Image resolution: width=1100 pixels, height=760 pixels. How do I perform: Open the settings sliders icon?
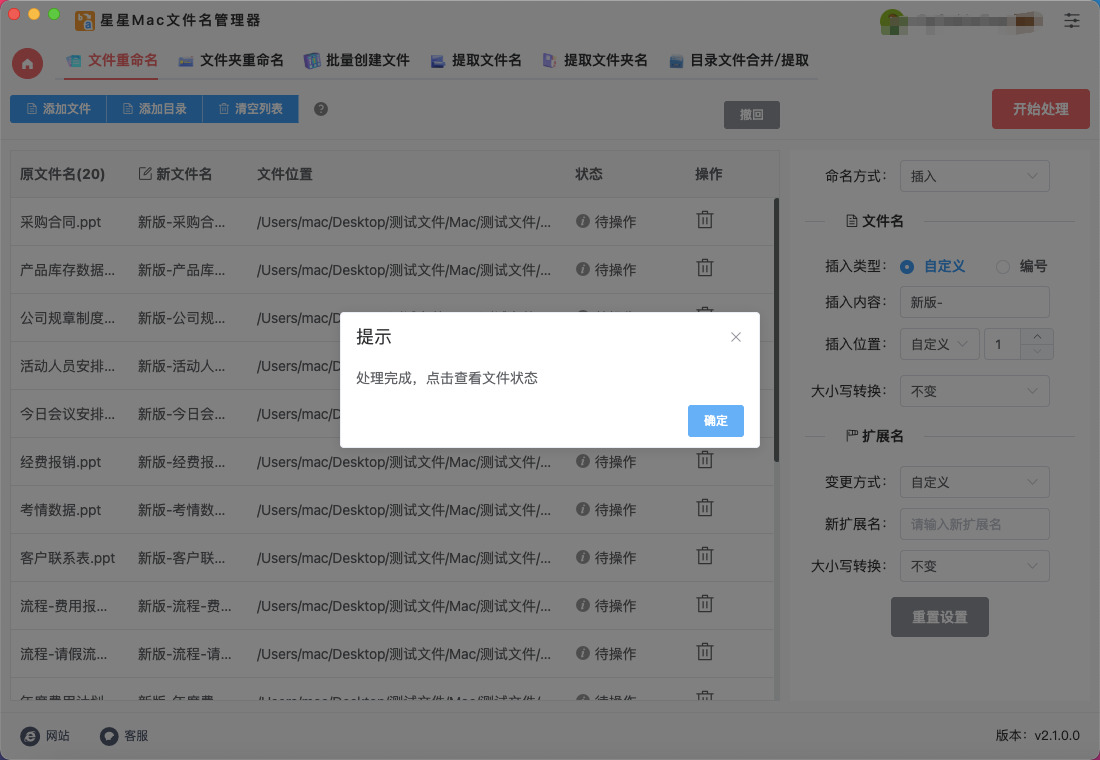pyautogui.click(x=1072, y=20)
